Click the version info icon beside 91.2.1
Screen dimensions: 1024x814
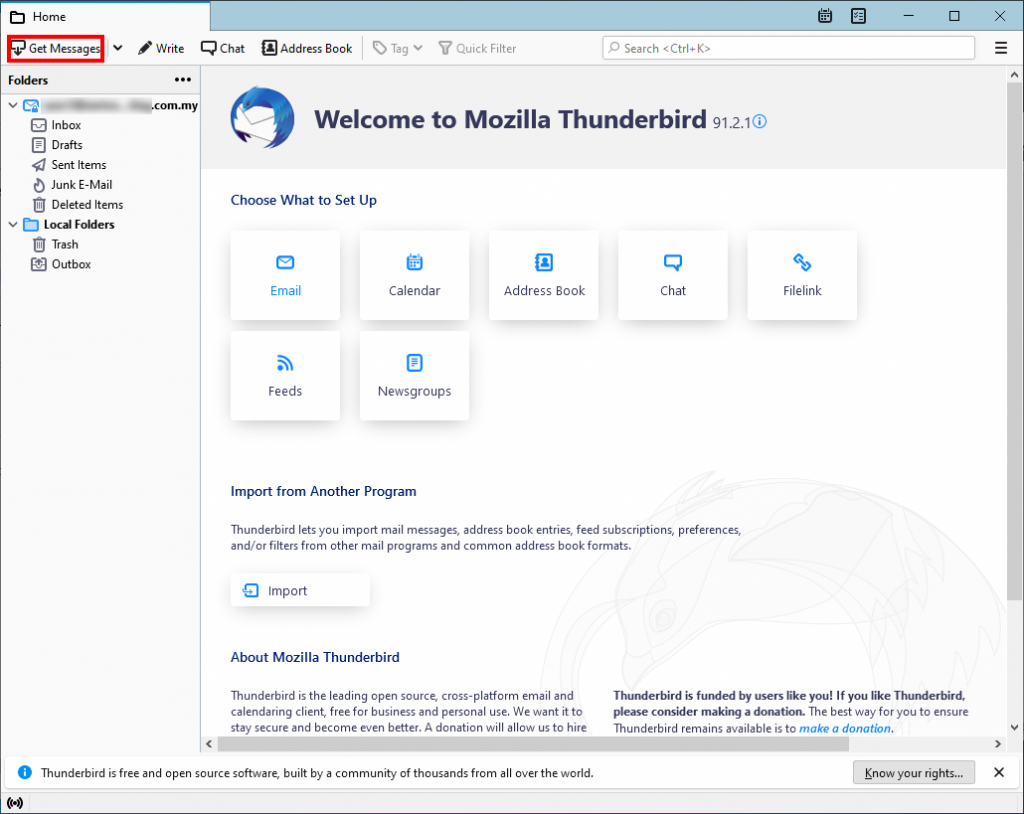pos(760,122)
